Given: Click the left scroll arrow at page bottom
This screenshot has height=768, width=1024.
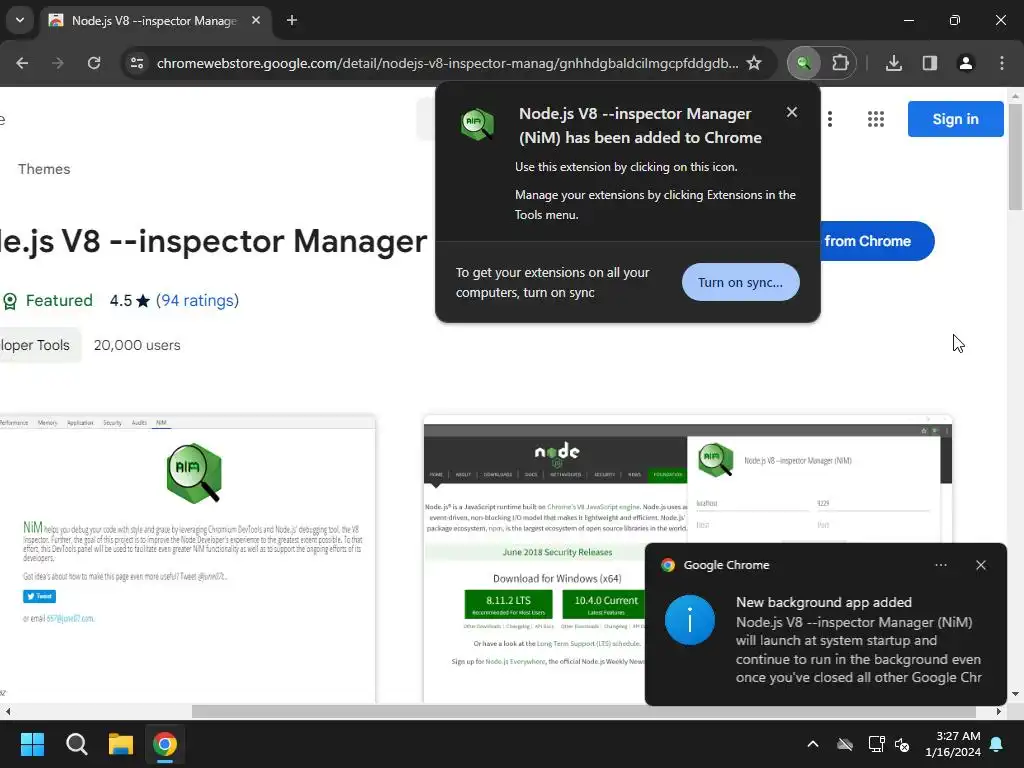Looking at the screenshot, I should (8, 711).
